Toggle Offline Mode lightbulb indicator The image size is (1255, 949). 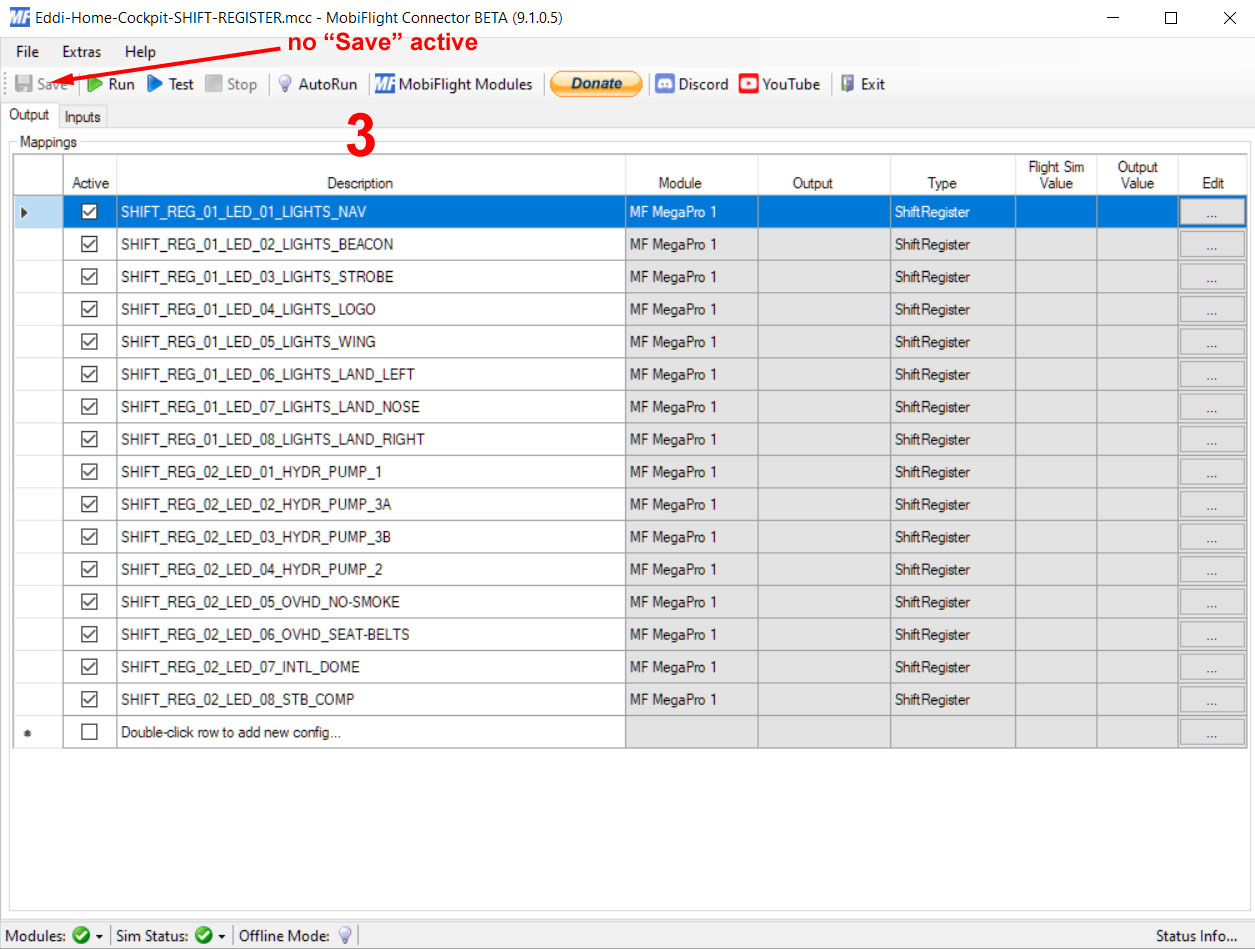click(344, 934)
